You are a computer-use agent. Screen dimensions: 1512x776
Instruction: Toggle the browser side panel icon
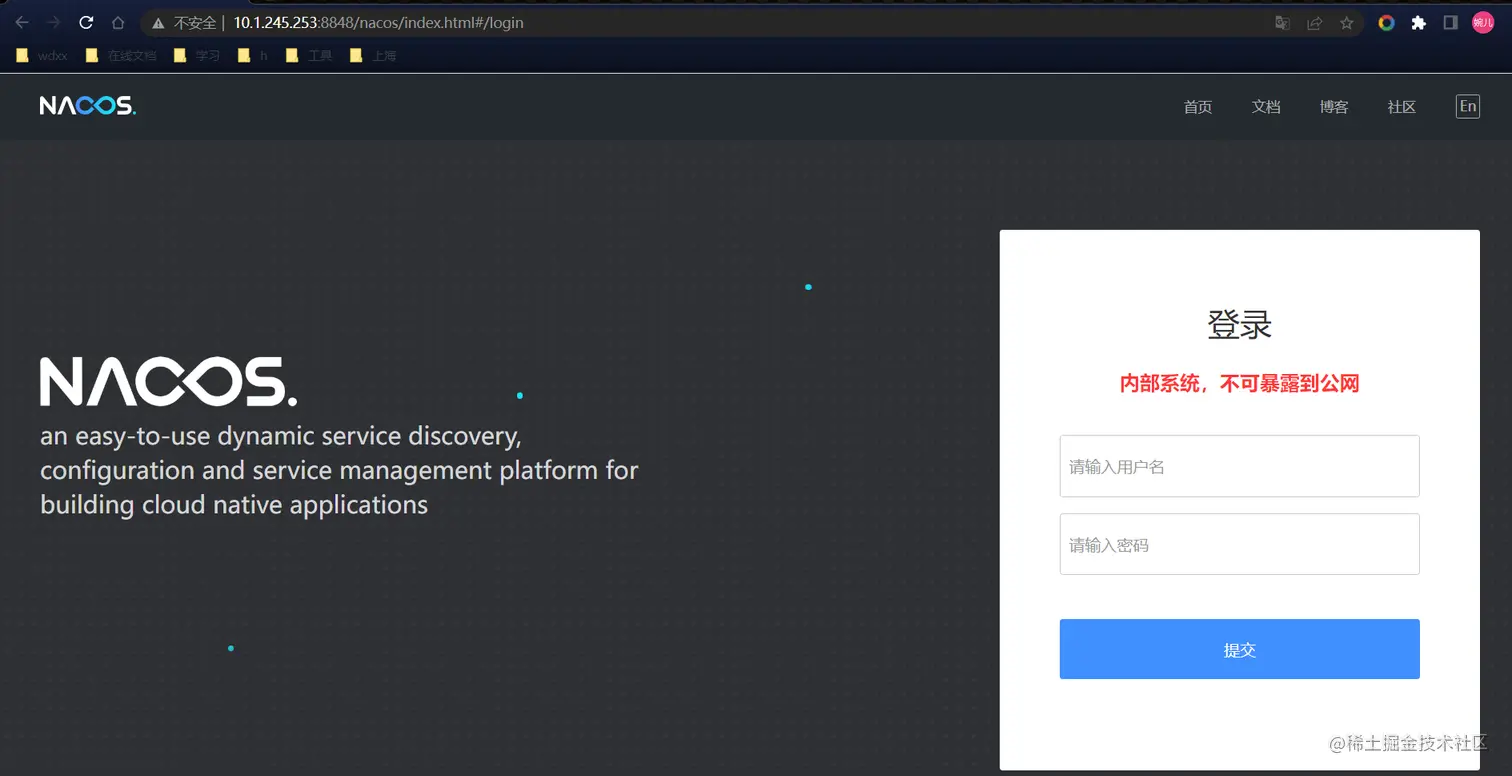(x=1450, y=22)
